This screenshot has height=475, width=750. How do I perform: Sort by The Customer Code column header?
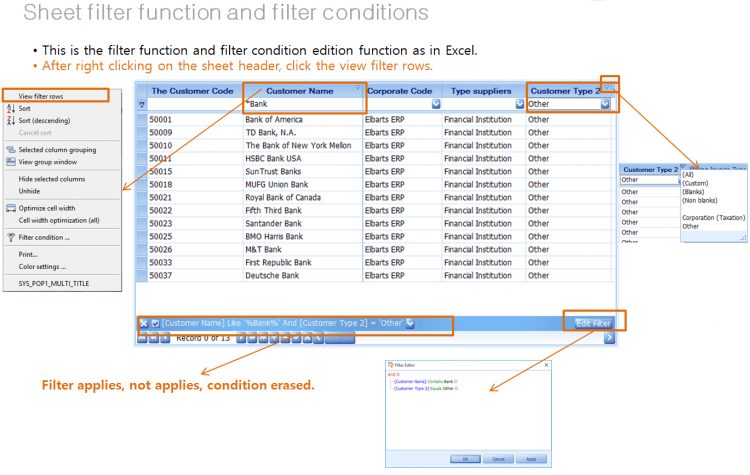(x=192, y=91)
